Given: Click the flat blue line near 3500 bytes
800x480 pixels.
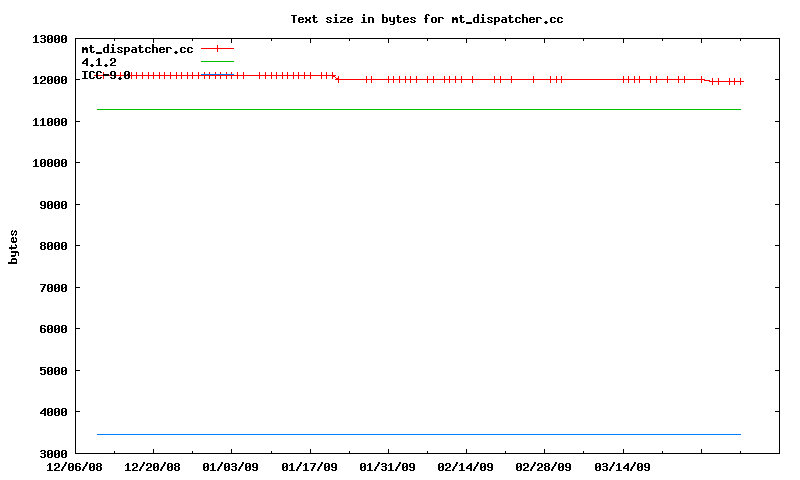Looking at the screenshot, I should tap(420, 434).
